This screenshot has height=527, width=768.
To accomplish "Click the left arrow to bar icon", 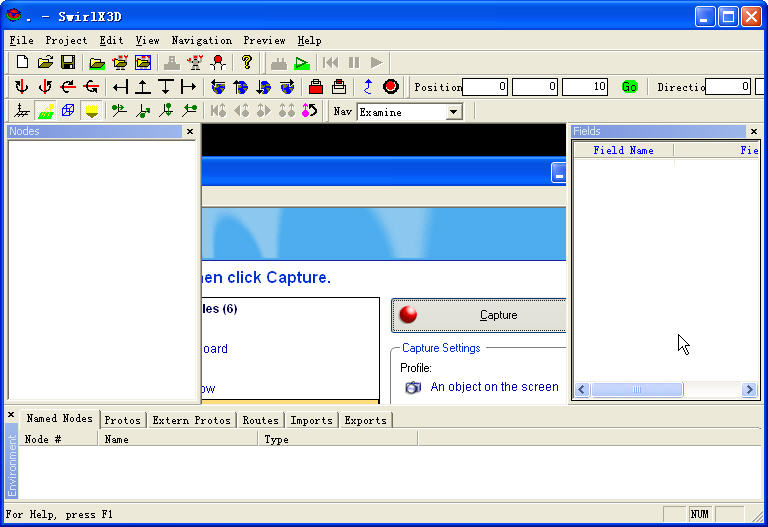I will (120, 87).
